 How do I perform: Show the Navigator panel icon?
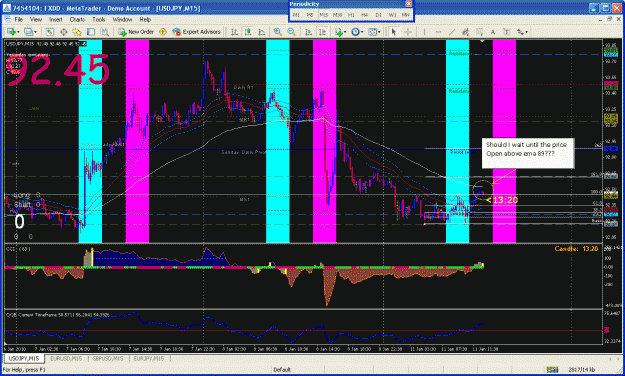[x=77, y=32]
